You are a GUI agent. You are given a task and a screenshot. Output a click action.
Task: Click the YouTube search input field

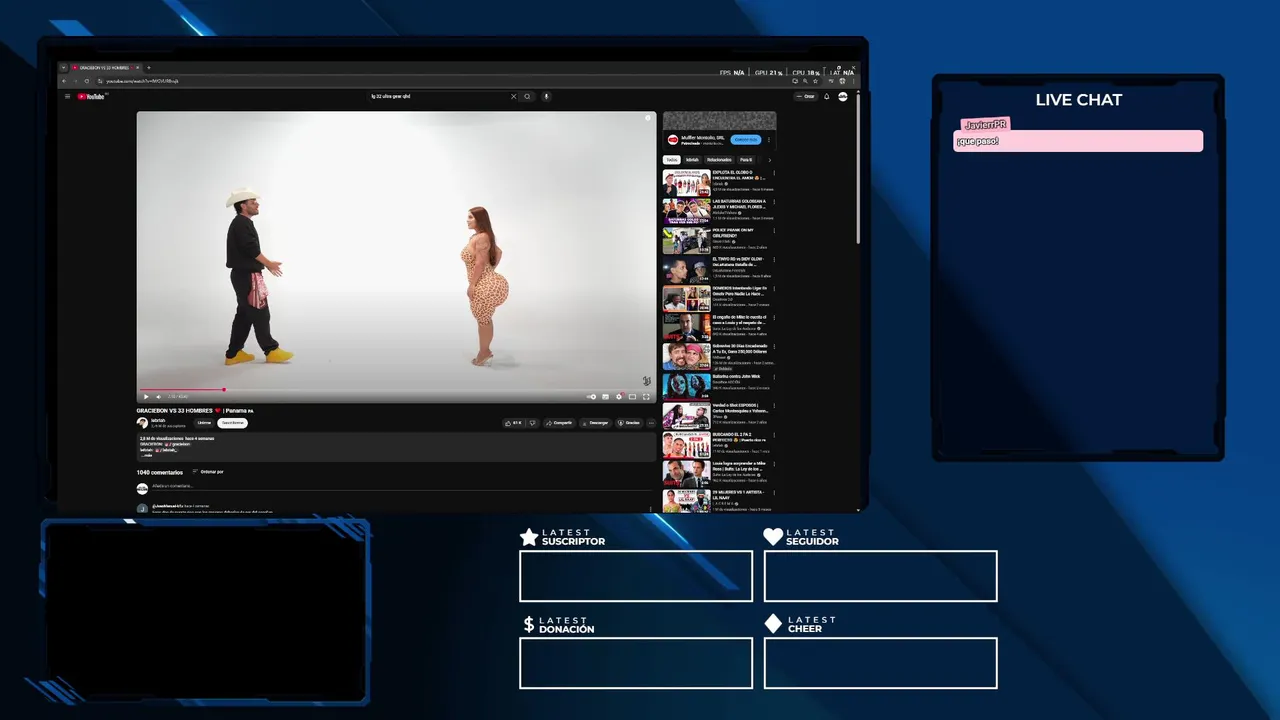click(x=438, y=96)
